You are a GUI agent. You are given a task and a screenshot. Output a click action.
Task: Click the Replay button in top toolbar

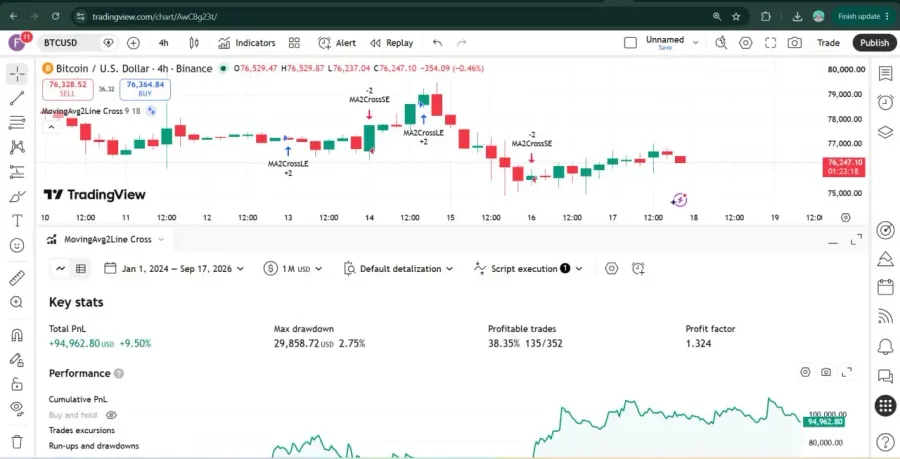(x=392, y=43)
